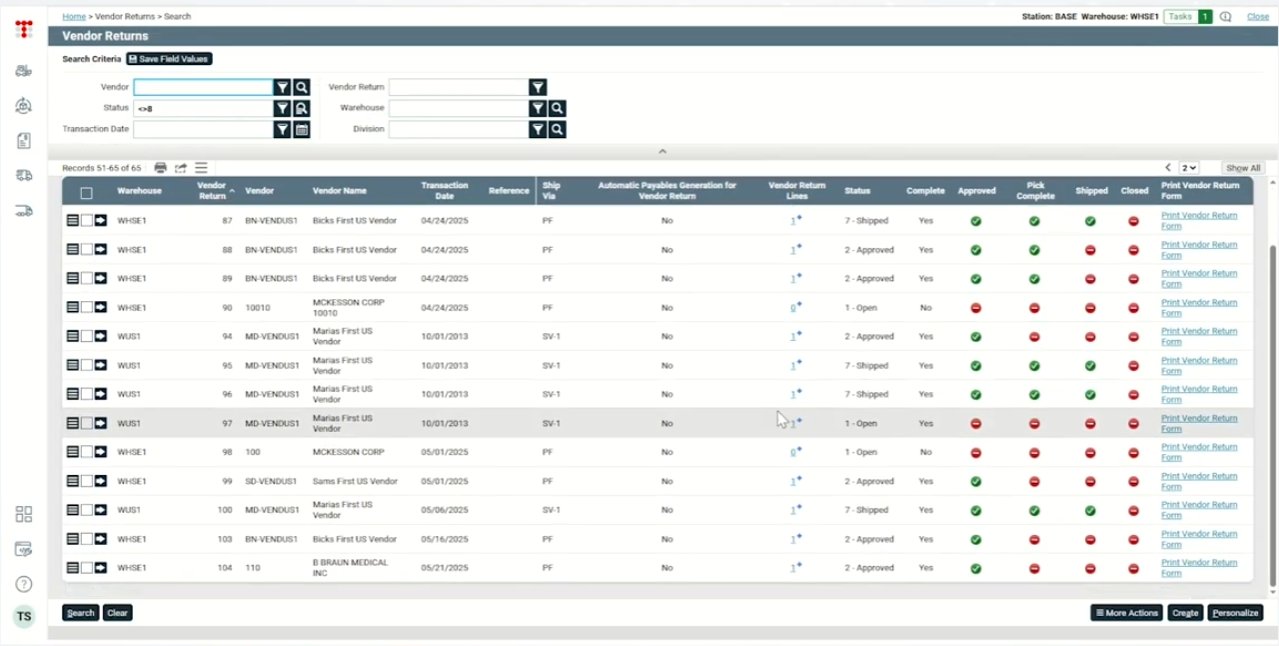The image size is (1279, 646).
Task: Toggle the select-all checkbox in grid header
Action: tap(87, 193)
